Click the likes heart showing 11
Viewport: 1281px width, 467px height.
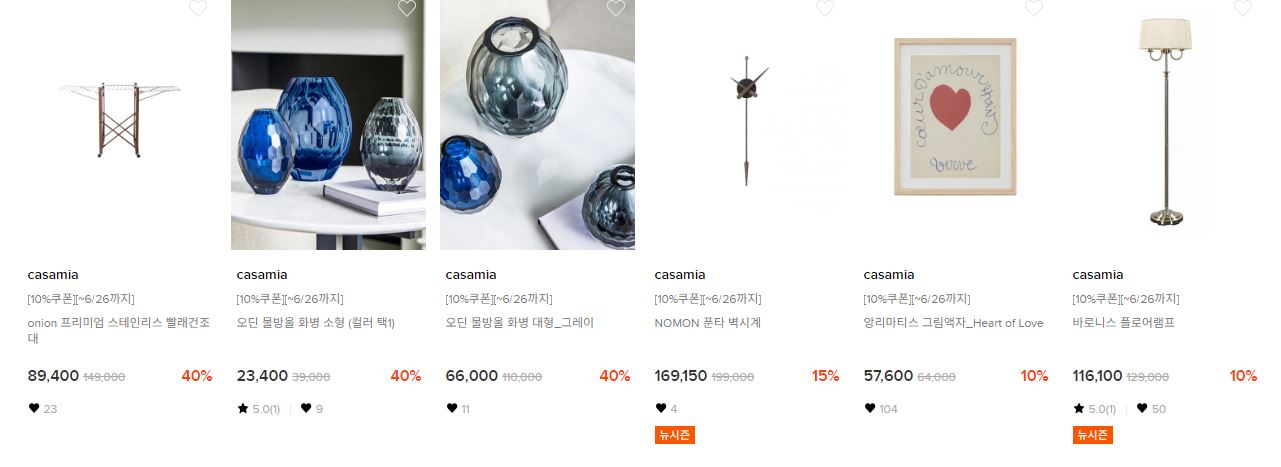pyautogui.click(x=452, y=408)
